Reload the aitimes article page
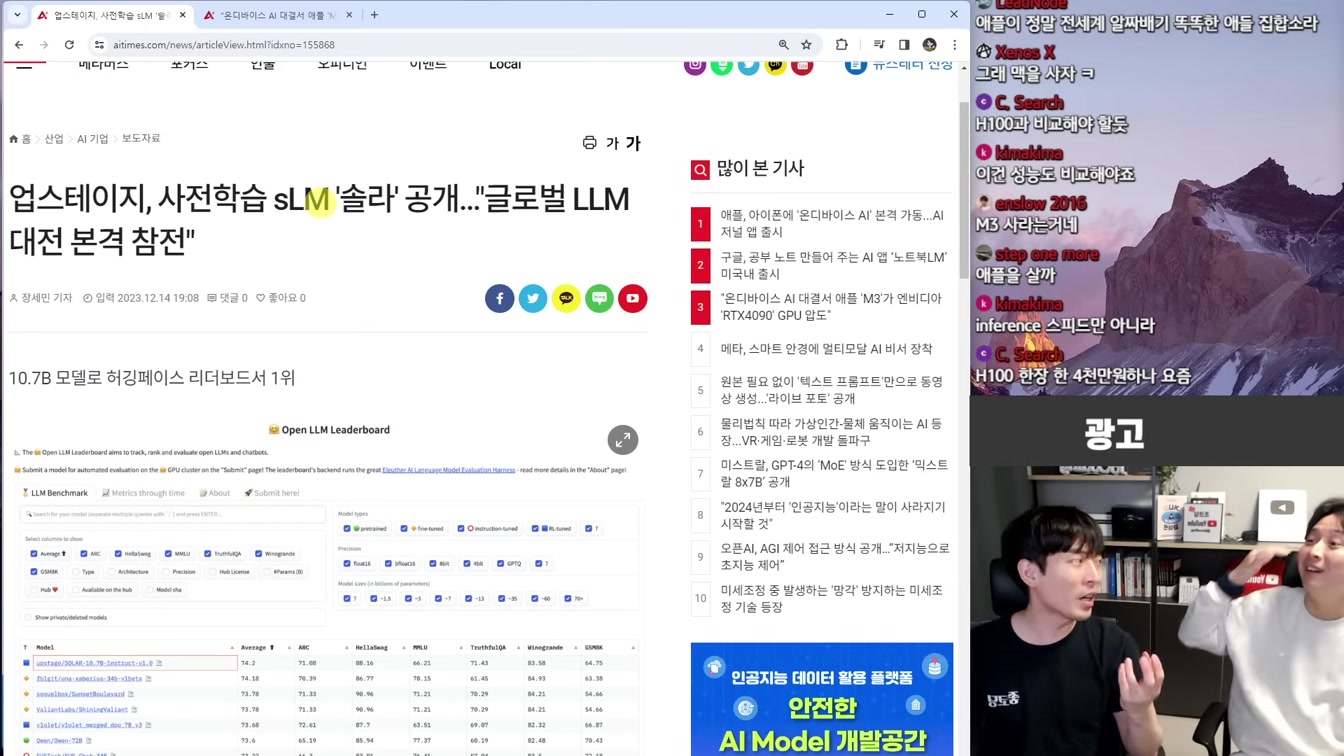The image size is (1344, 756). 69,45
